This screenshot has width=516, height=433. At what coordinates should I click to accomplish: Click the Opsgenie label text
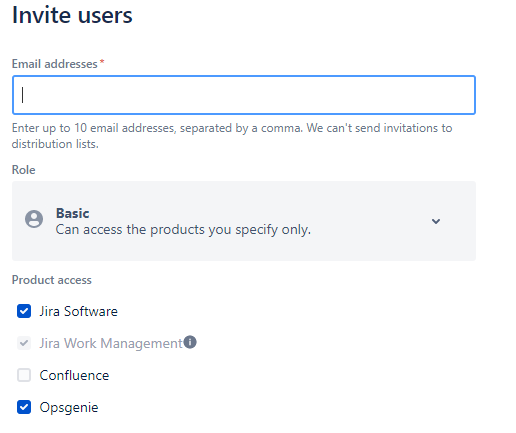coord(69,408)
